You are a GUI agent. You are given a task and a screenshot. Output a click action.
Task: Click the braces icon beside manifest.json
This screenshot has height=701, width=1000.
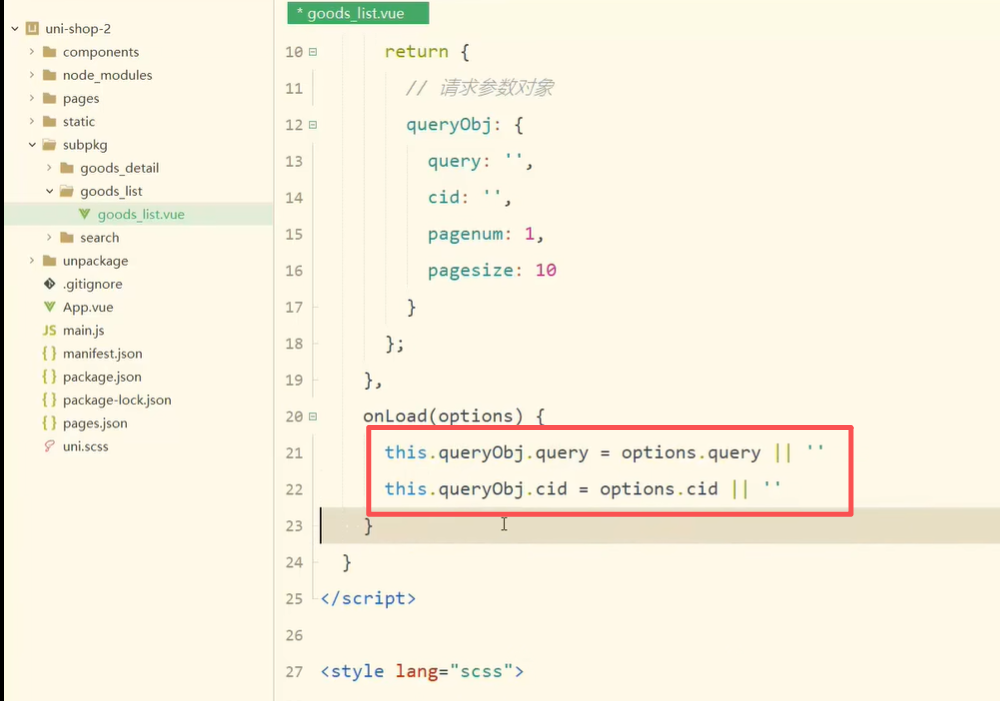point(49,353)
